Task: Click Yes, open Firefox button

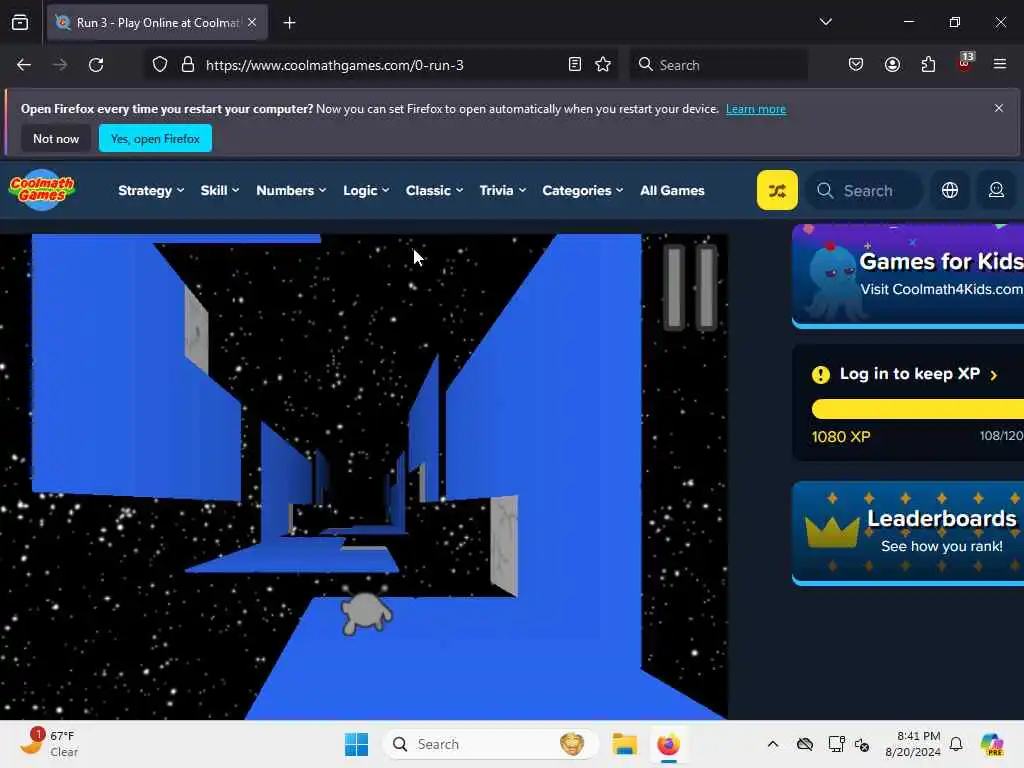Action: 155,138
